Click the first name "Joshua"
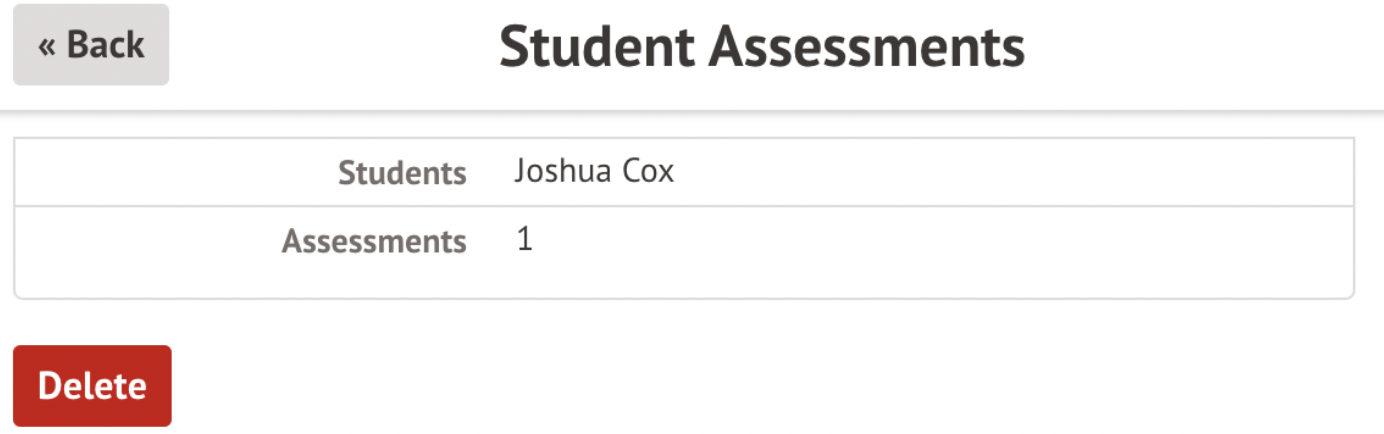 tap(561, 171)
